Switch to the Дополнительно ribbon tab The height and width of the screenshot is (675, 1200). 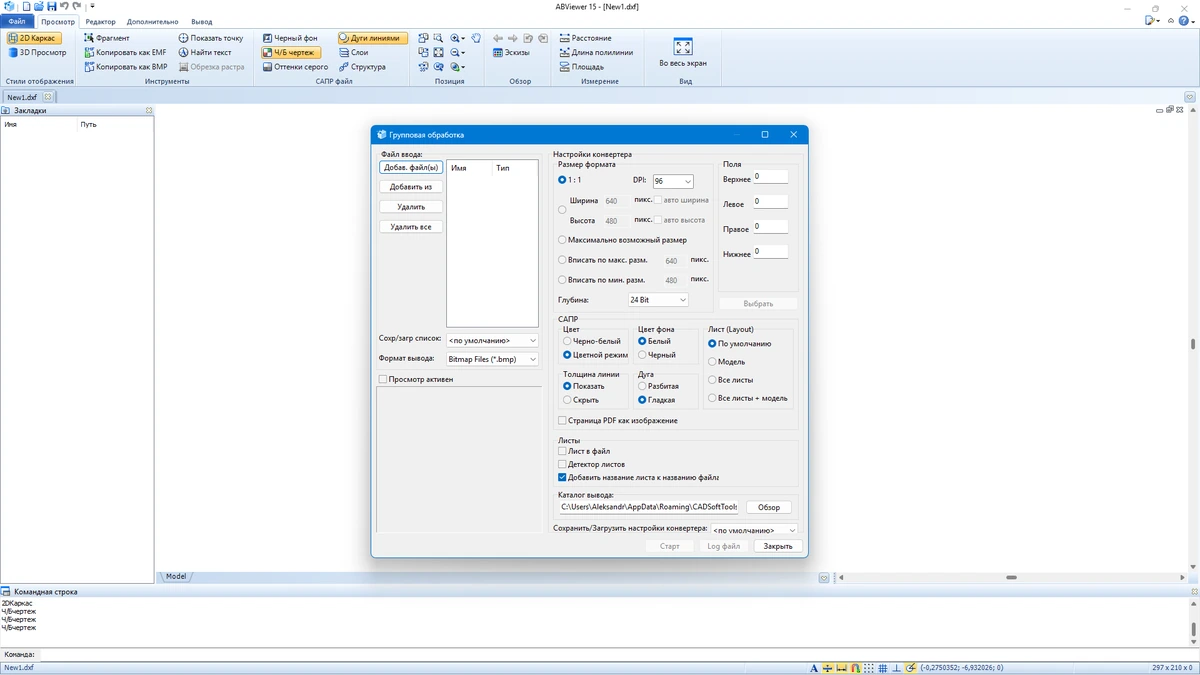point(152,21)
